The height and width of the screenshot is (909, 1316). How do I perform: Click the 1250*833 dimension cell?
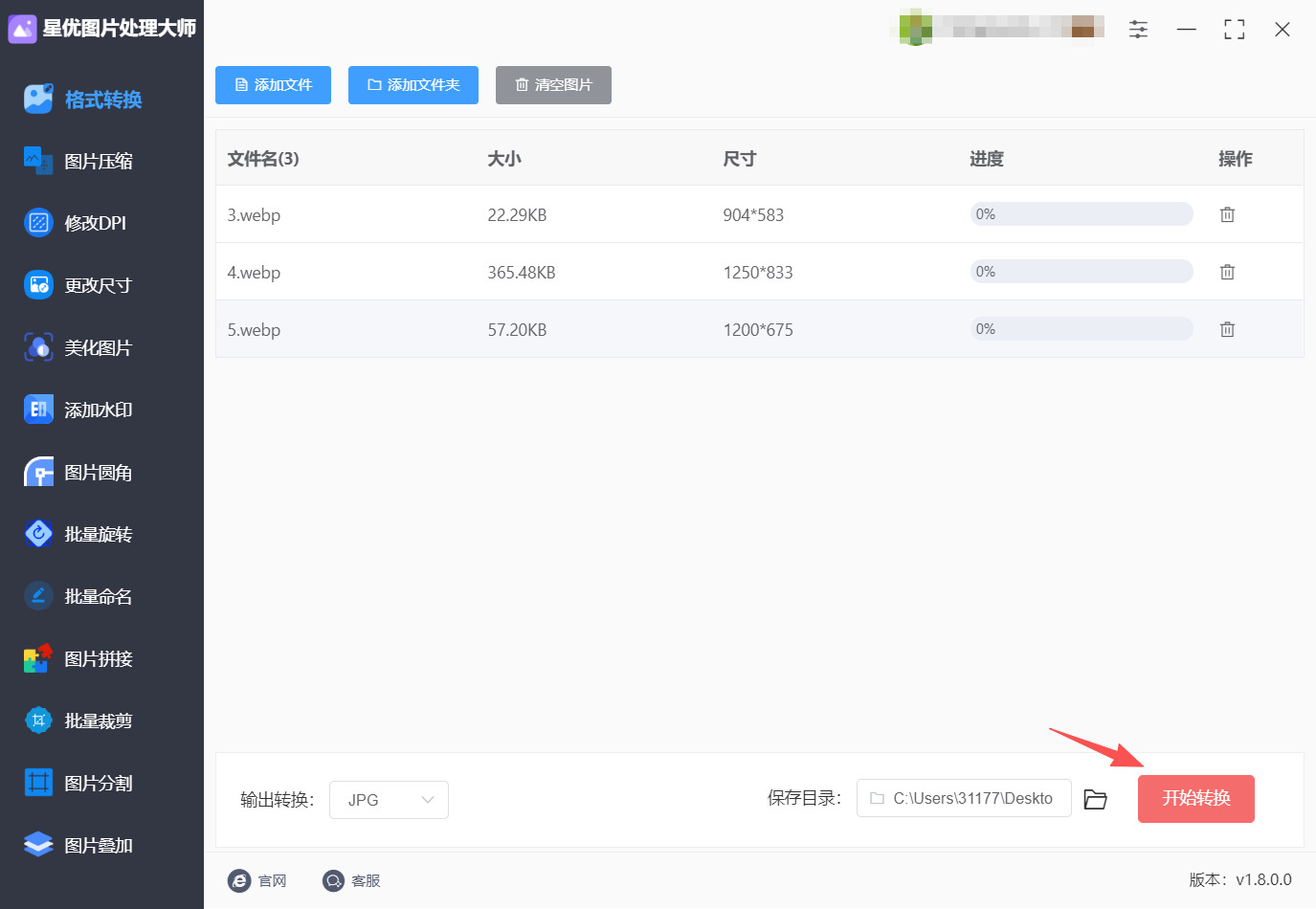pos(758,273)
